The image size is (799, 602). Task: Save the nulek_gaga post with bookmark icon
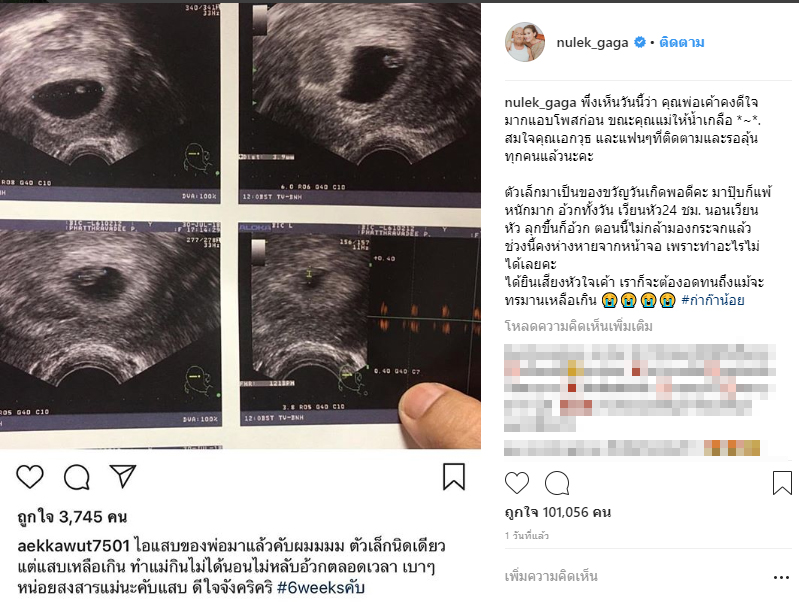coord(782,483)
